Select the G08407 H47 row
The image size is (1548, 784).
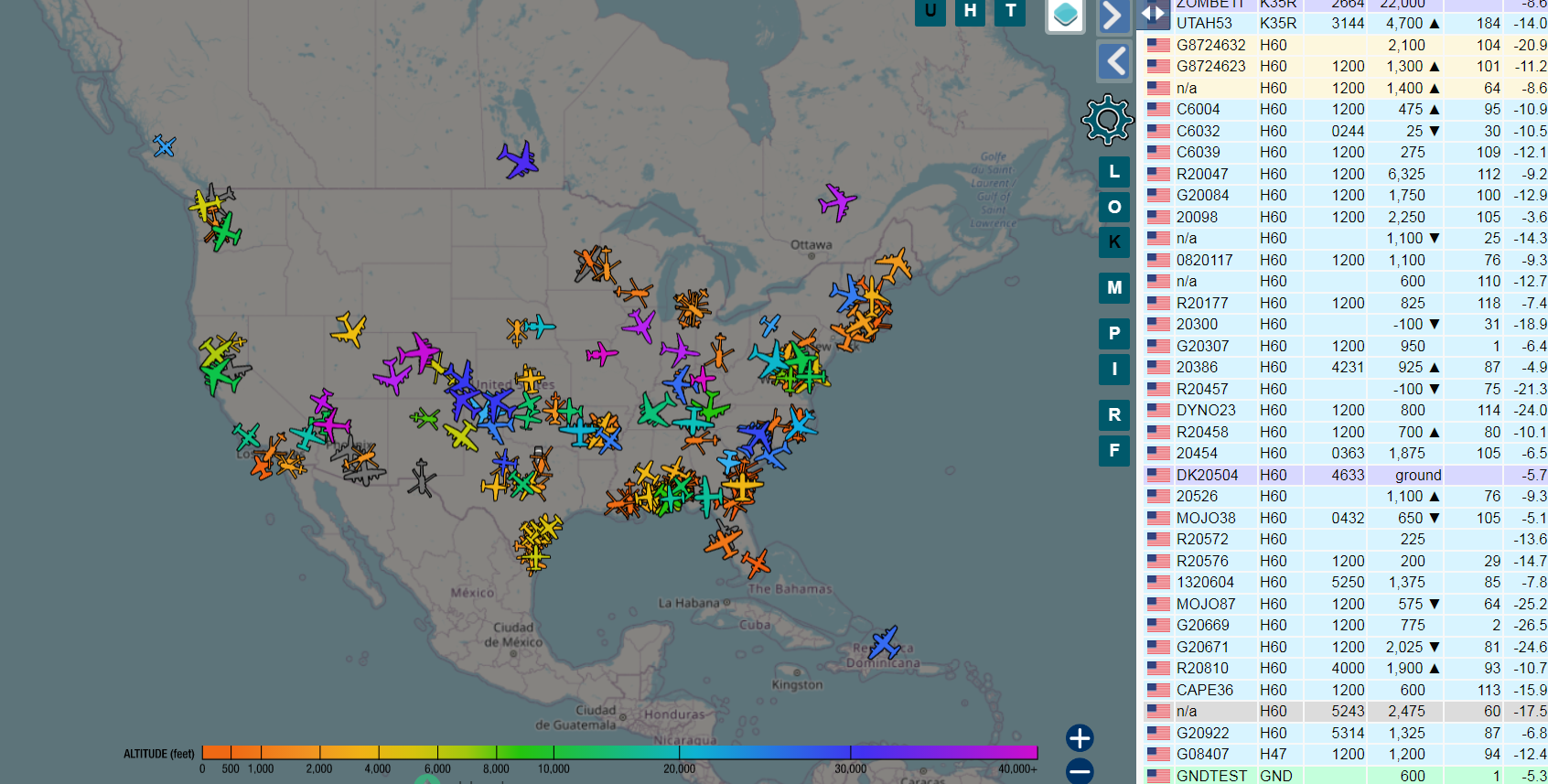coord(1344,754)
